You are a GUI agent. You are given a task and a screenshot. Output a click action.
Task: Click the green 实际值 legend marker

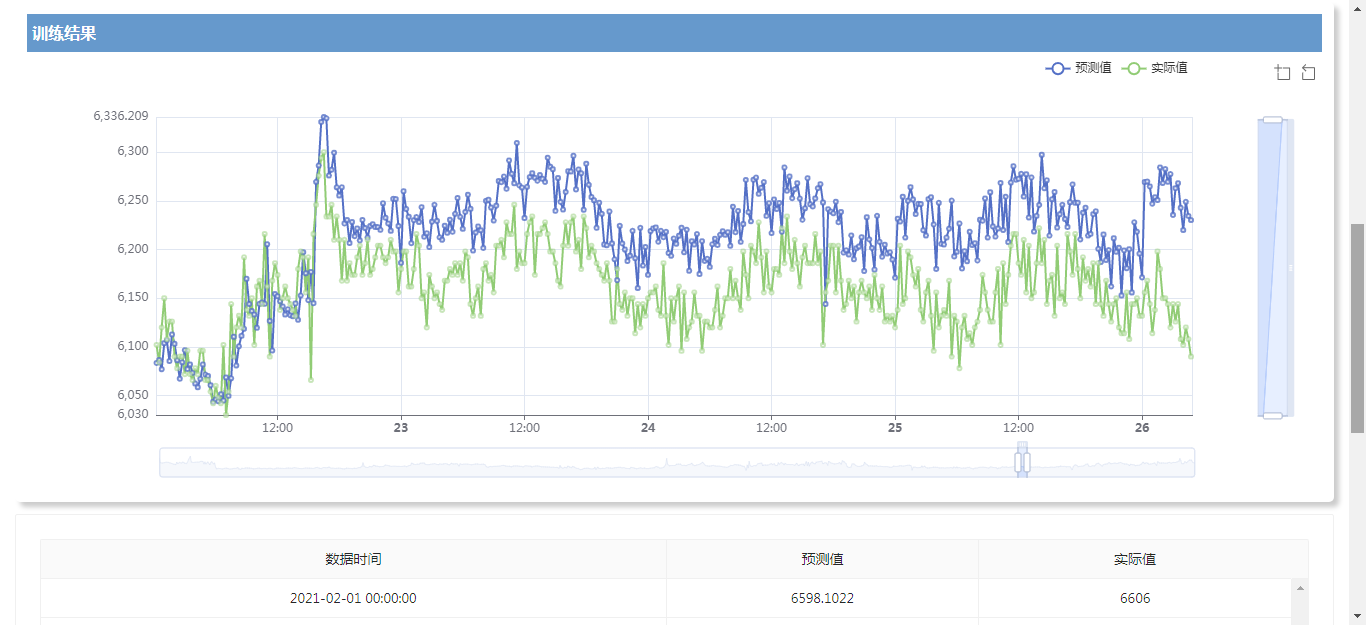pyautogui.click(x=1134, y=68)
